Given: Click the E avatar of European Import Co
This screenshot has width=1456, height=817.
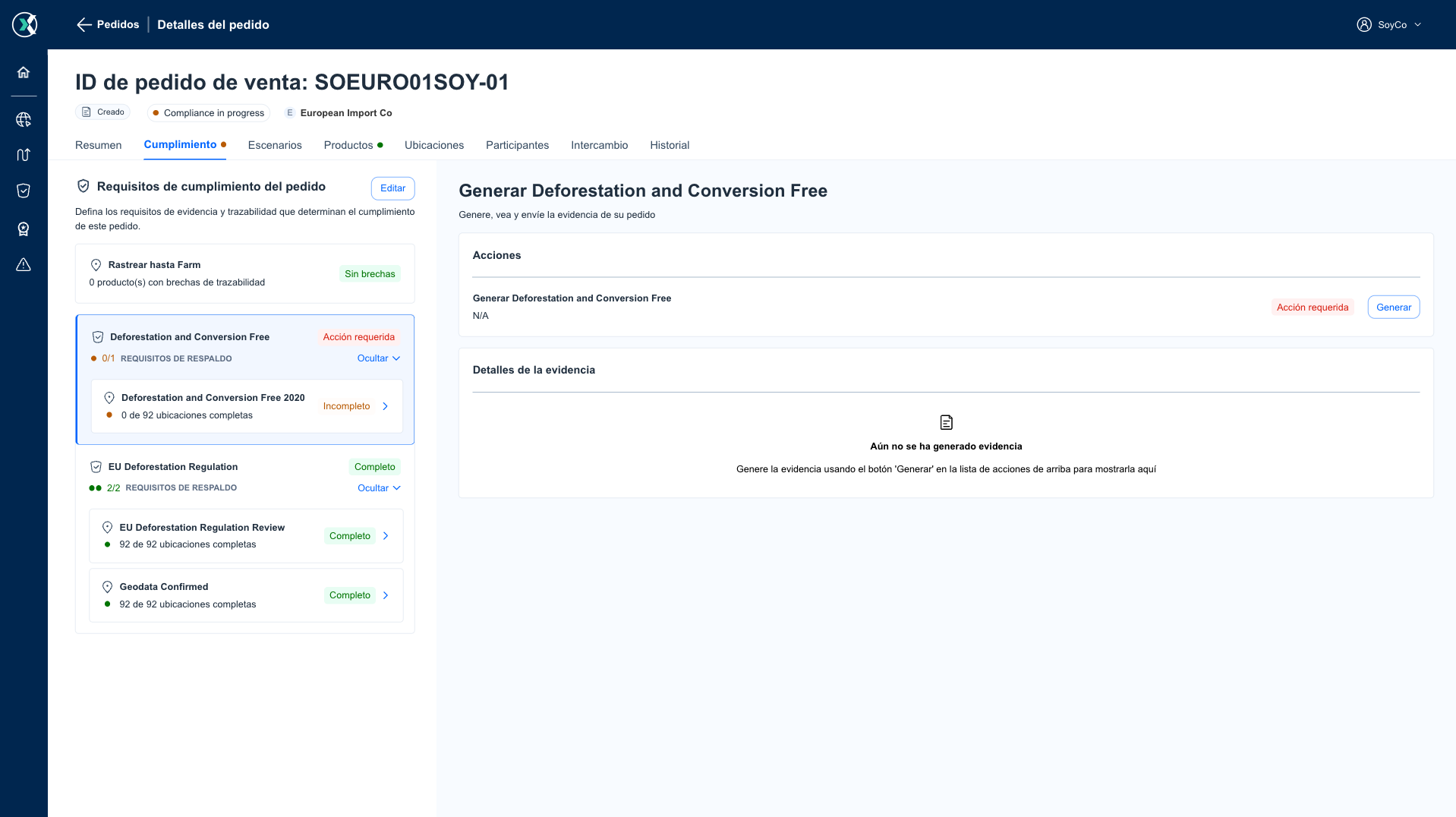Looking at the screenshot, I should pyautogui.click(x=290, y=113).
